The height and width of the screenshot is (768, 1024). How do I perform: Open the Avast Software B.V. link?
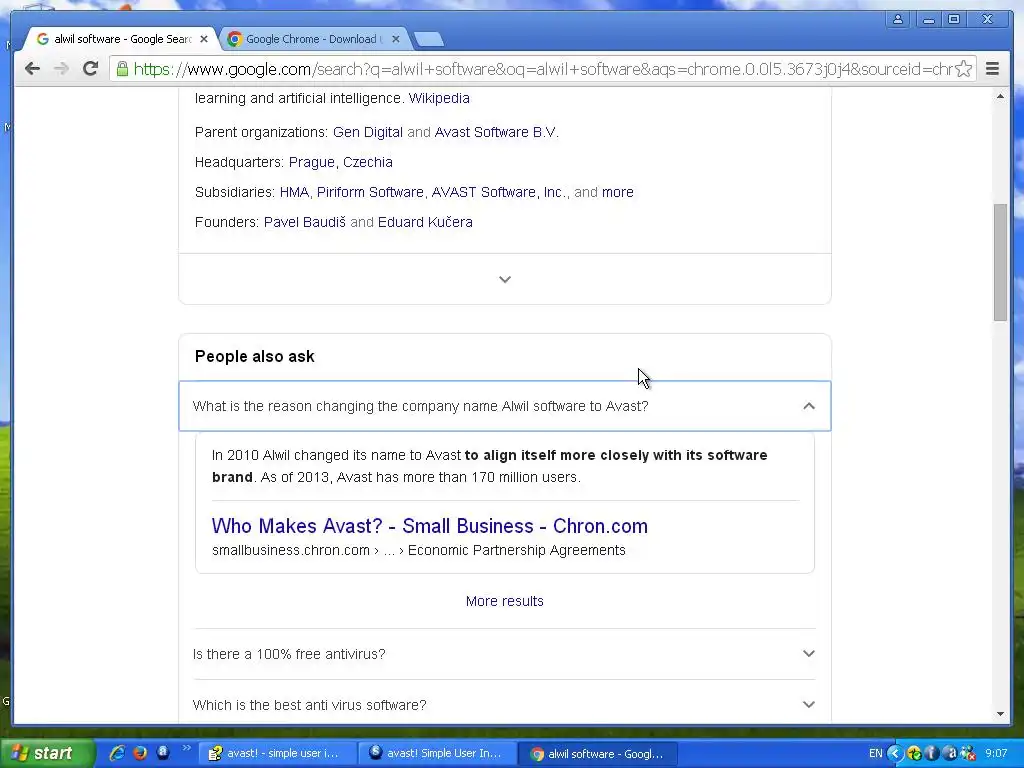(496, 132)
